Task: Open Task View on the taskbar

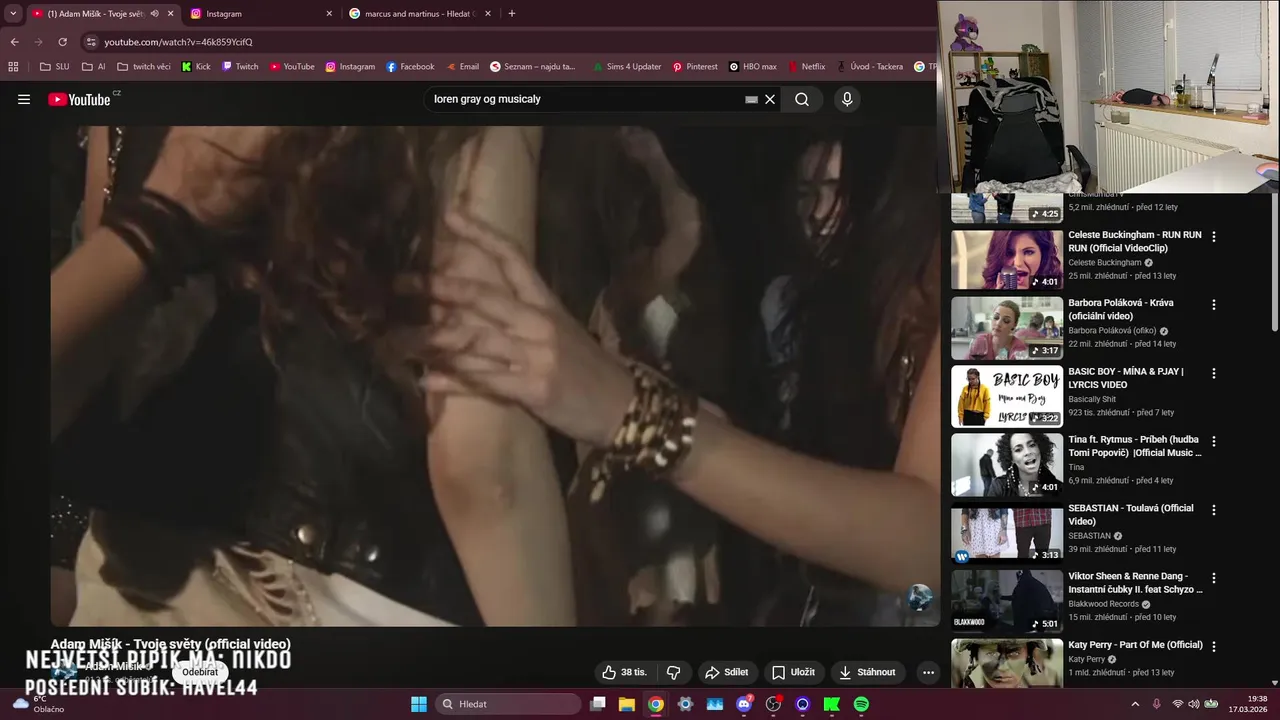Action: coord(598,704)
